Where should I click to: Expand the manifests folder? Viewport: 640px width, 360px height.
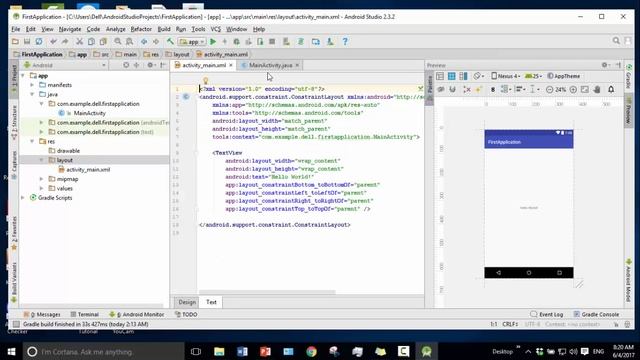[32, 85]
